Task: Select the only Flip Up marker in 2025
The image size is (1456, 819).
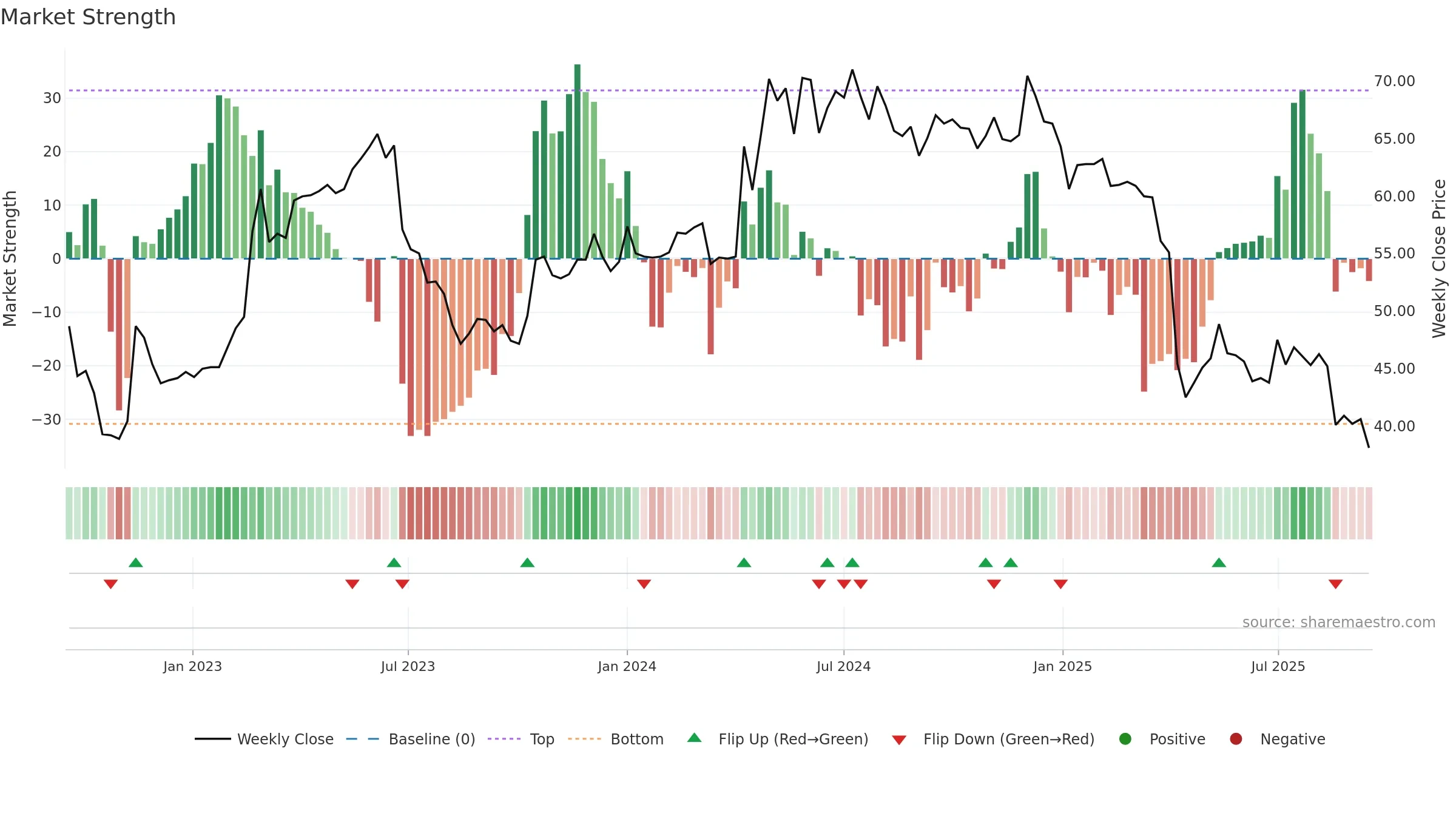Action: click(x=1219, y=562)
